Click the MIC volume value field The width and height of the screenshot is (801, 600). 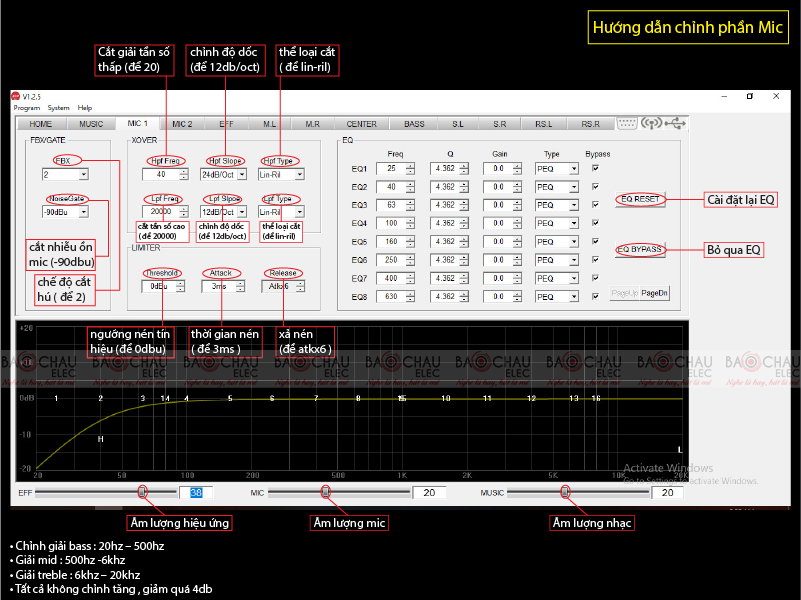[x=429, y=493]
